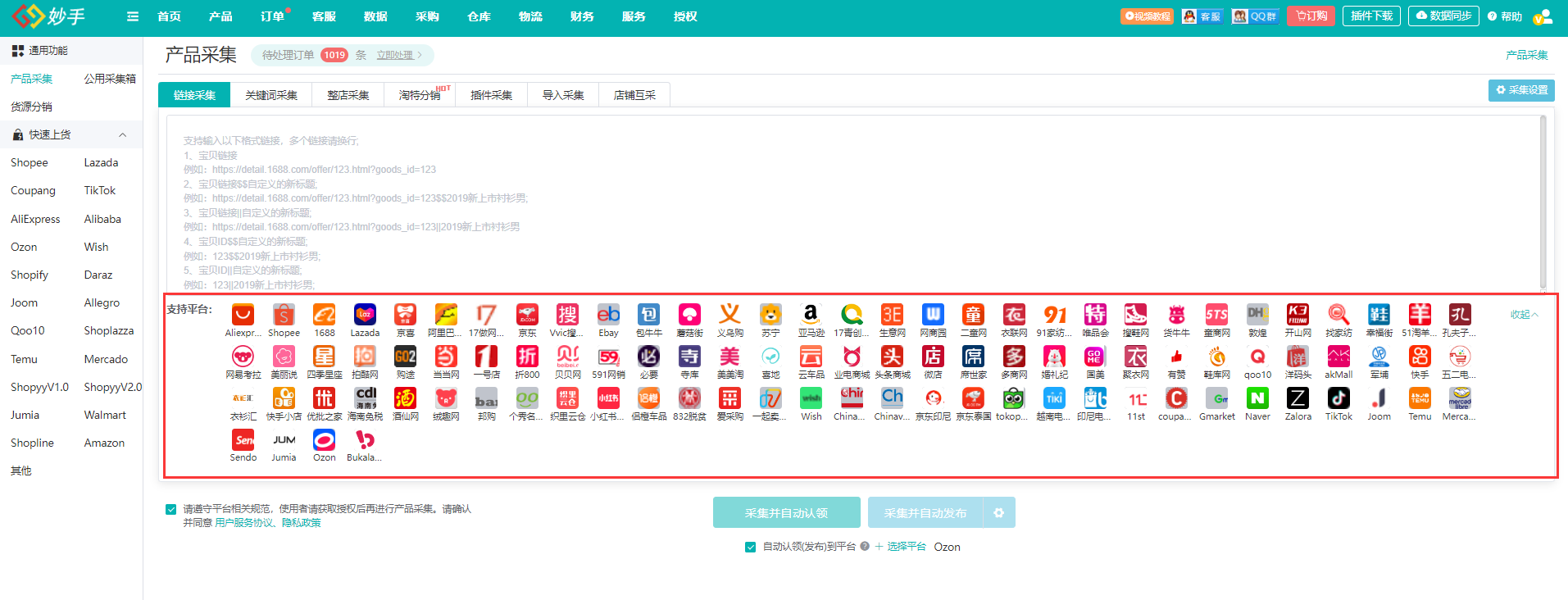Screen dimensions: 1568x600
Task: Click the 采集并自动认领 button
Action: coord(786,513)
